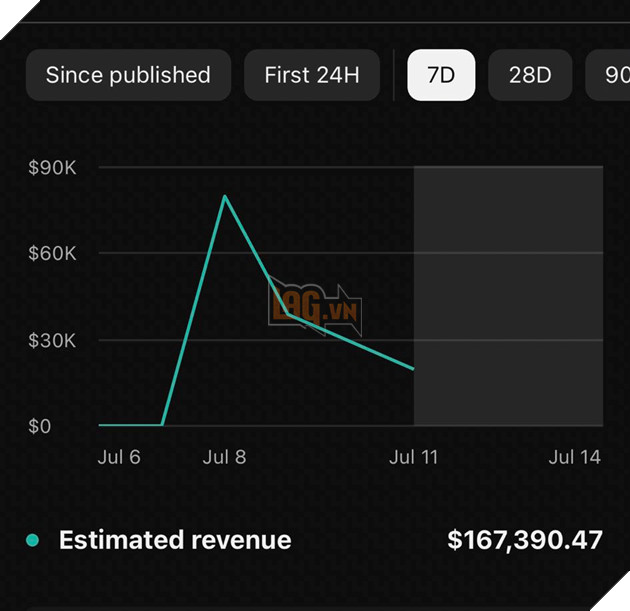Select the 7D time range
This screenshot has height=611, width=630.
(x=441, y=75)
